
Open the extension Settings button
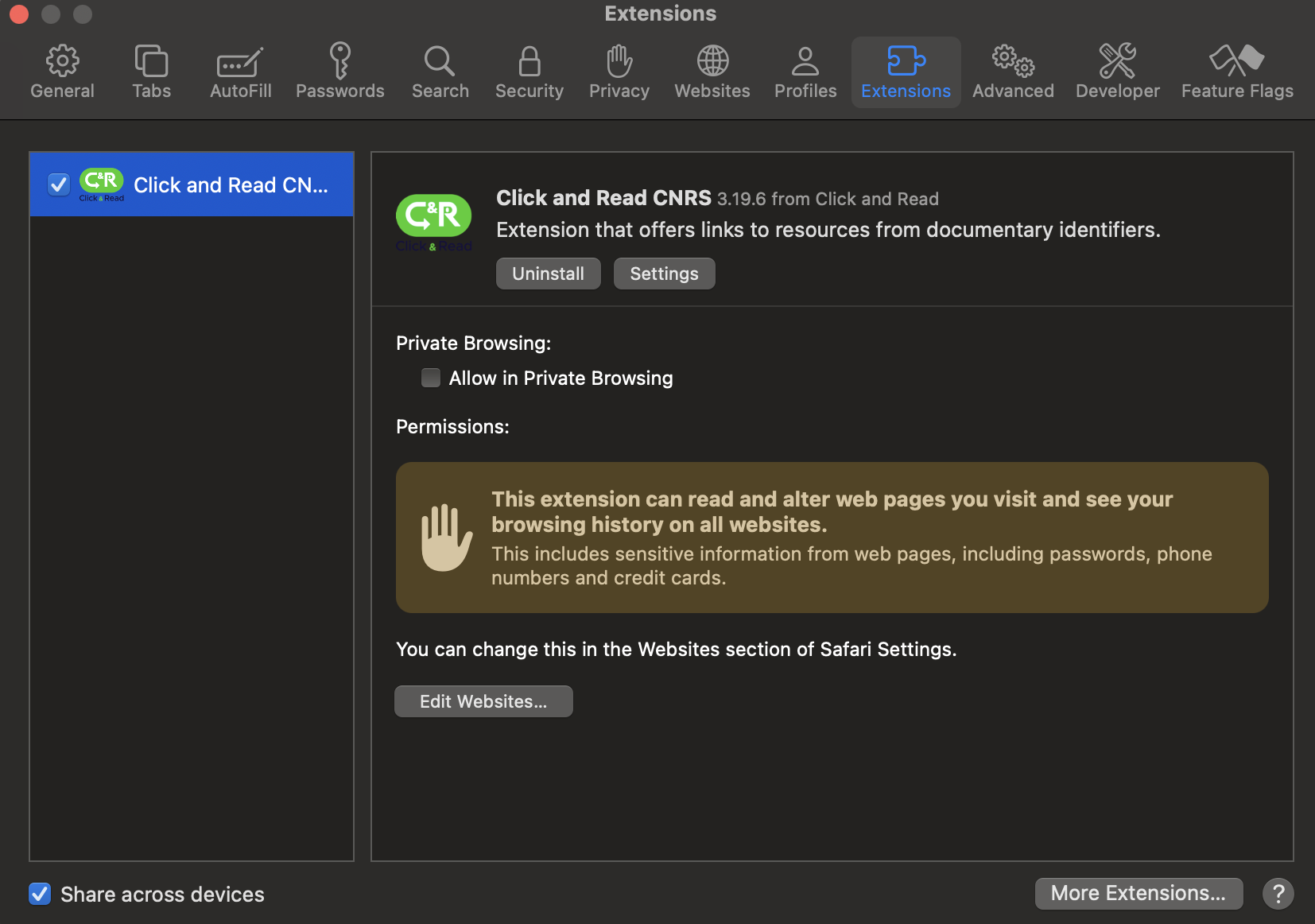pos(664,274)
